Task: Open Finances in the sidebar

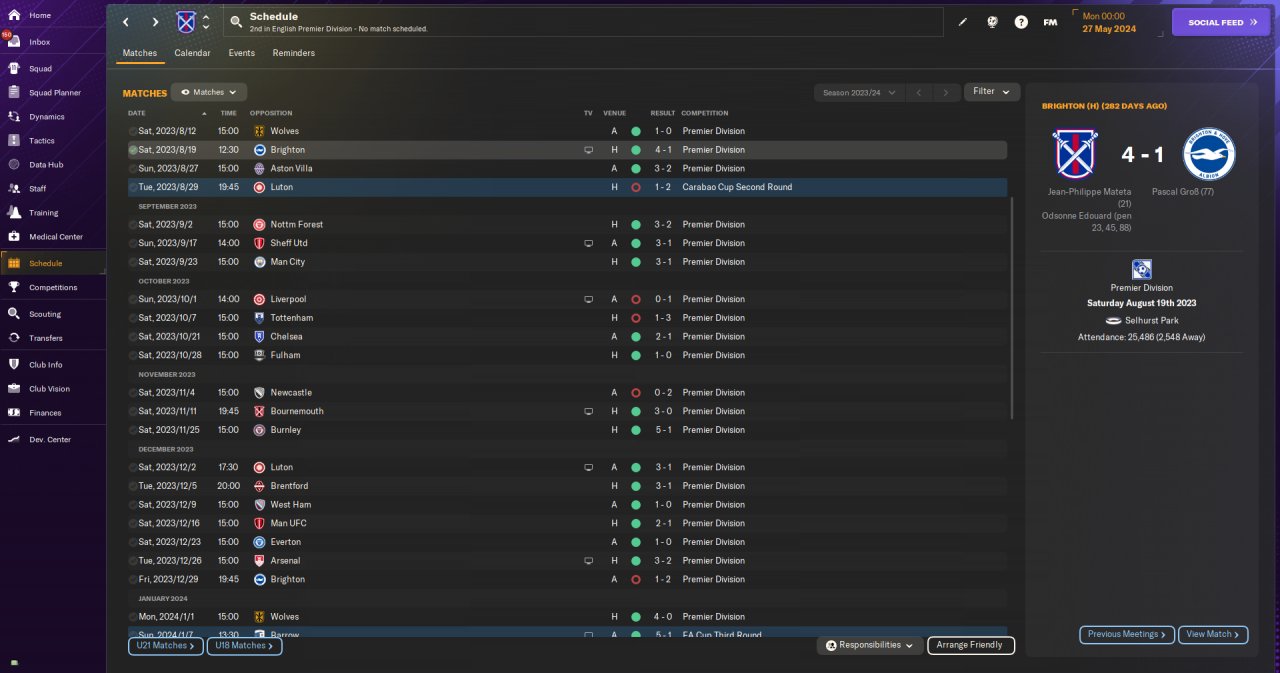Action: [x=45, y=413]
